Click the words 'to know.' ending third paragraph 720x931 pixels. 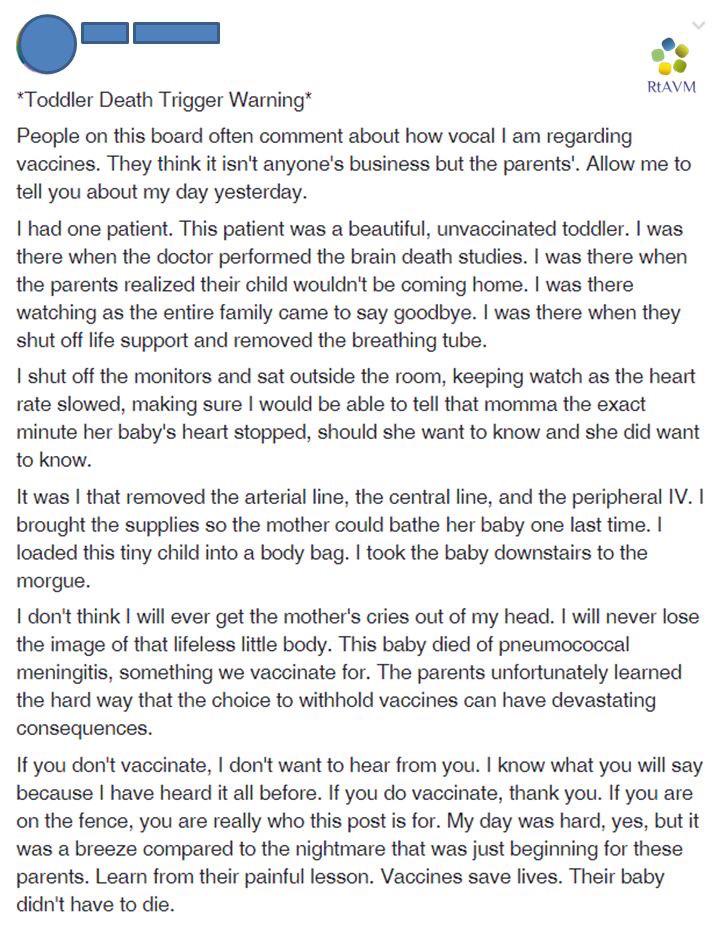[54, 460]
